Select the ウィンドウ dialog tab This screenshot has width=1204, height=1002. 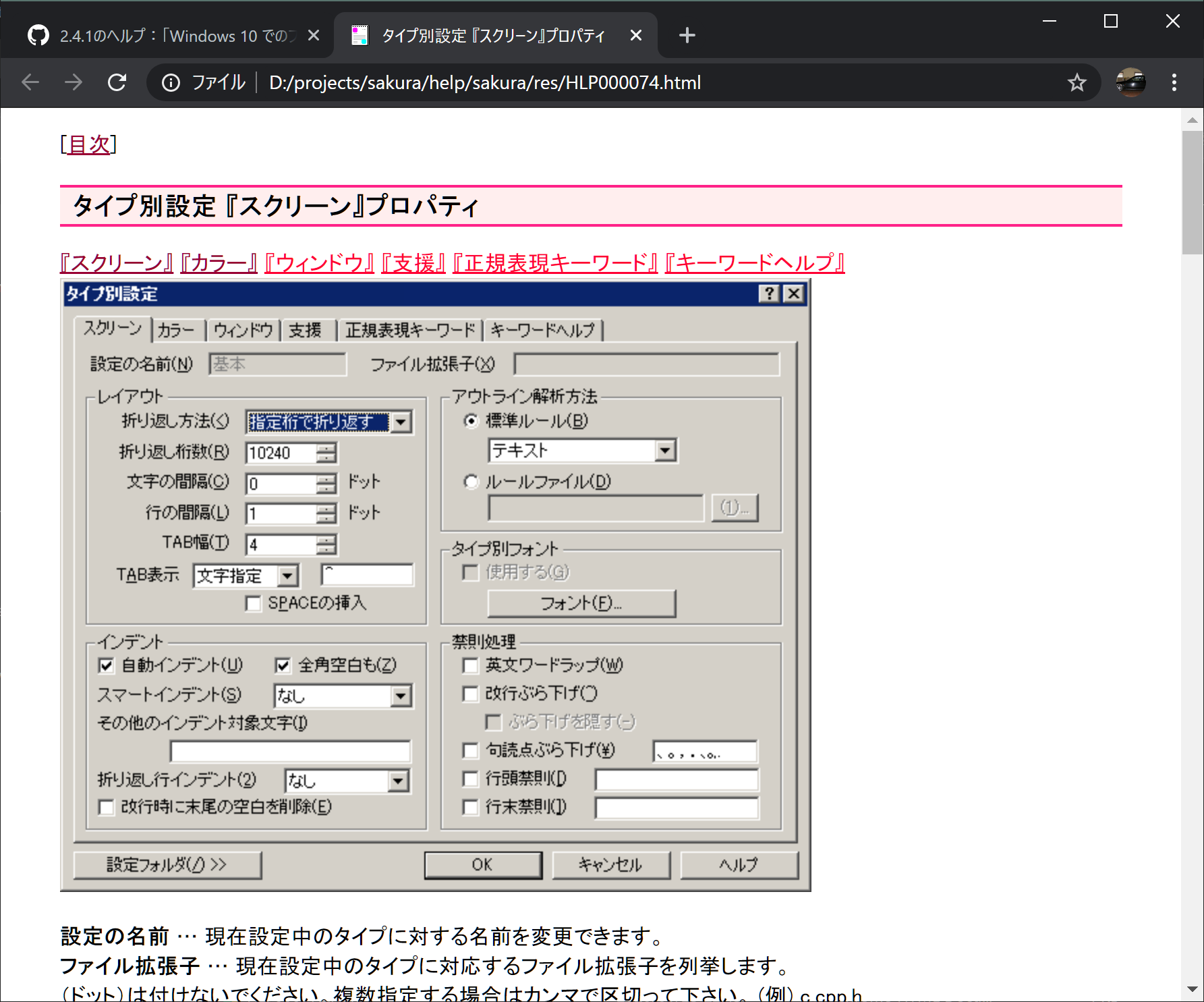pyautogui.click(x=243, y=330)
